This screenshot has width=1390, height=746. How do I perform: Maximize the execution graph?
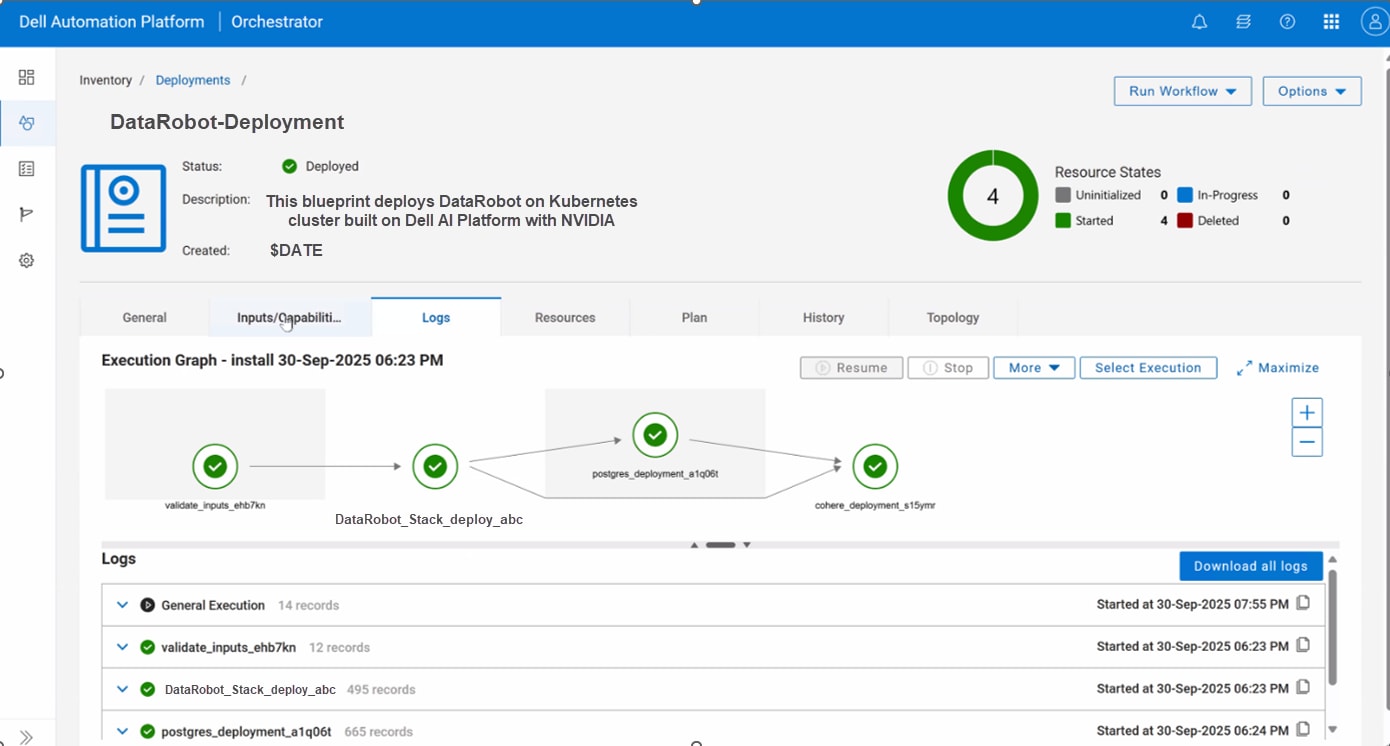tap(1278, 368)
